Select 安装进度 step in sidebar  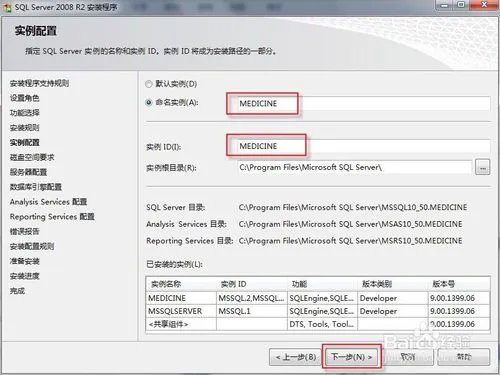pos(24,276)
